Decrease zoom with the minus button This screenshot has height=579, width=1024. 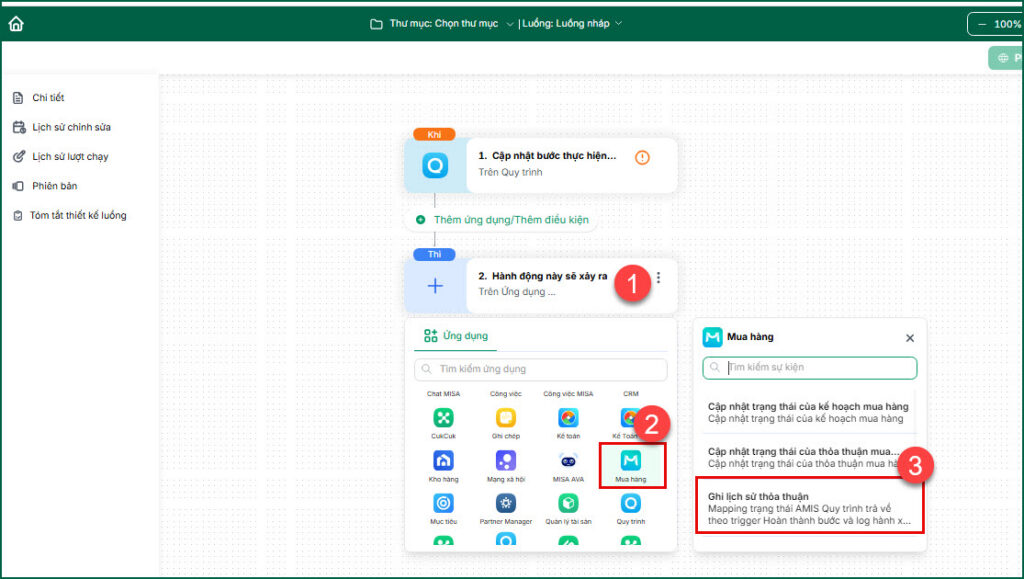click(x=982, y=24)
